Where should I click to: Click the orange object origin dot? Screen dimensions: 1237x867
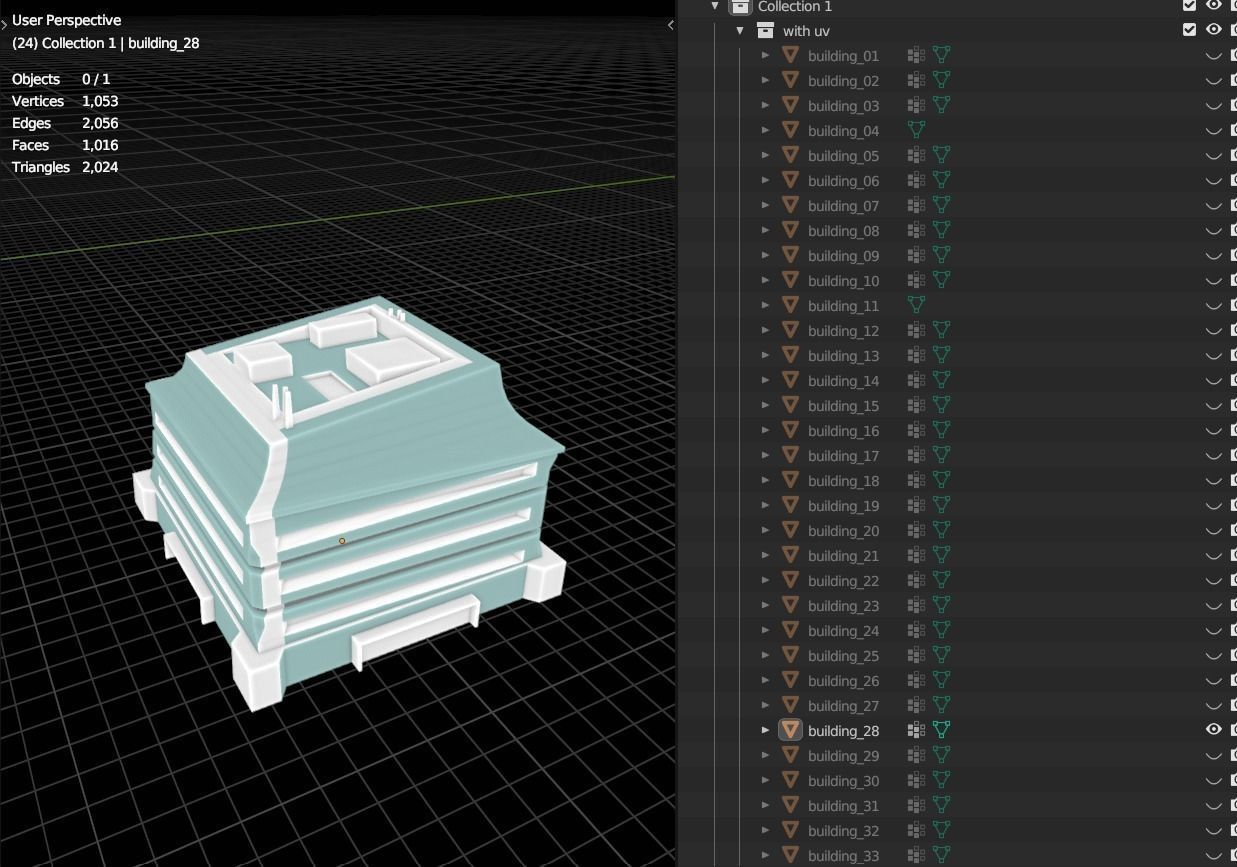(342, 541)
